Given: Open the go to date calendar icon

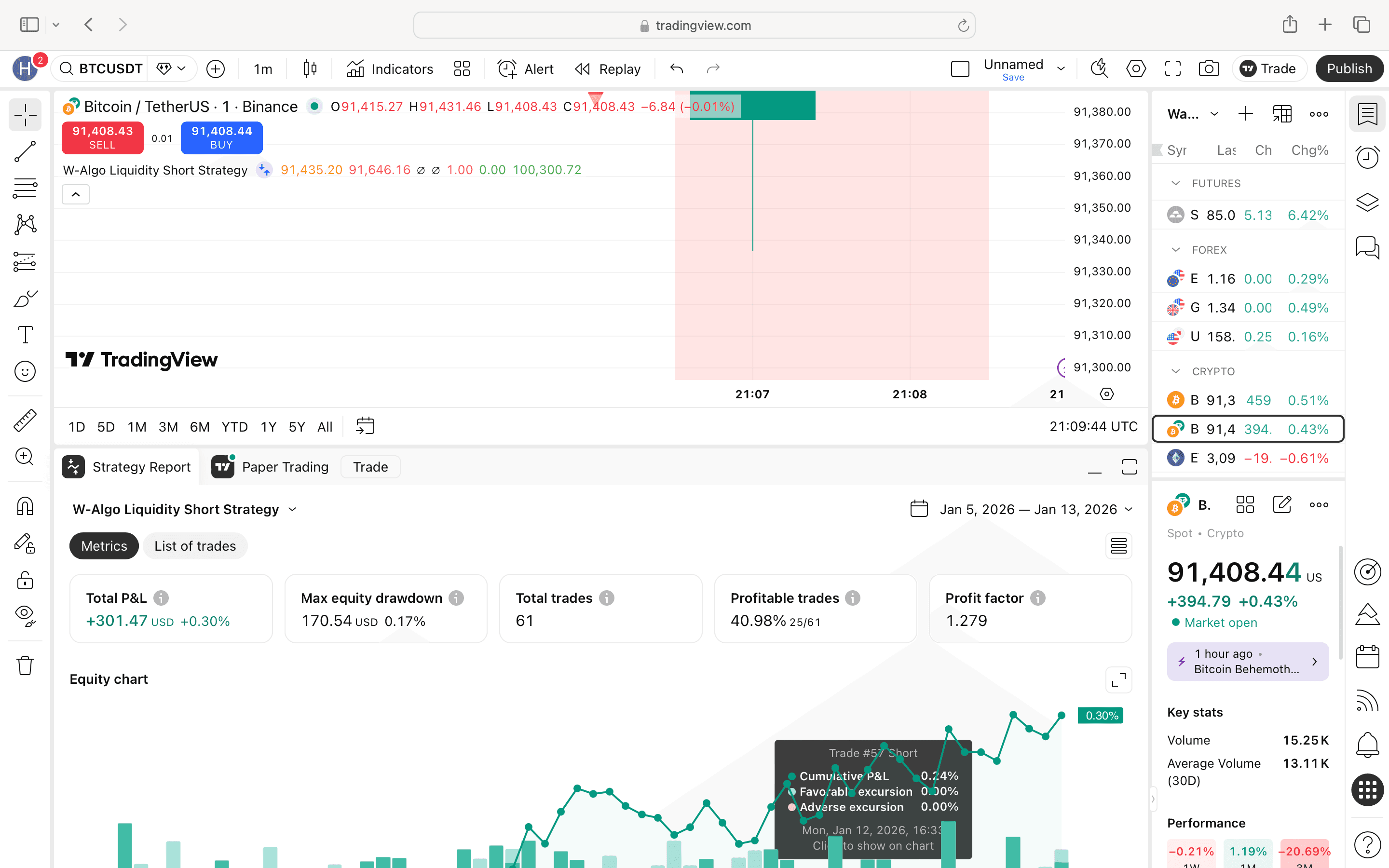Looking at the screenshot, I should click(x=365, y=427).
